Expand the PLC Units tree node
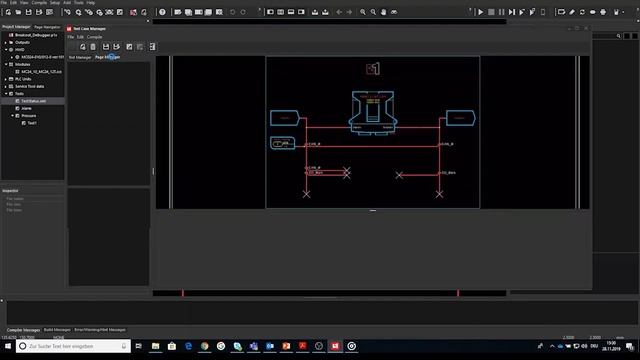Viewport: 640px width, 360px height. (x=6, y=79)
